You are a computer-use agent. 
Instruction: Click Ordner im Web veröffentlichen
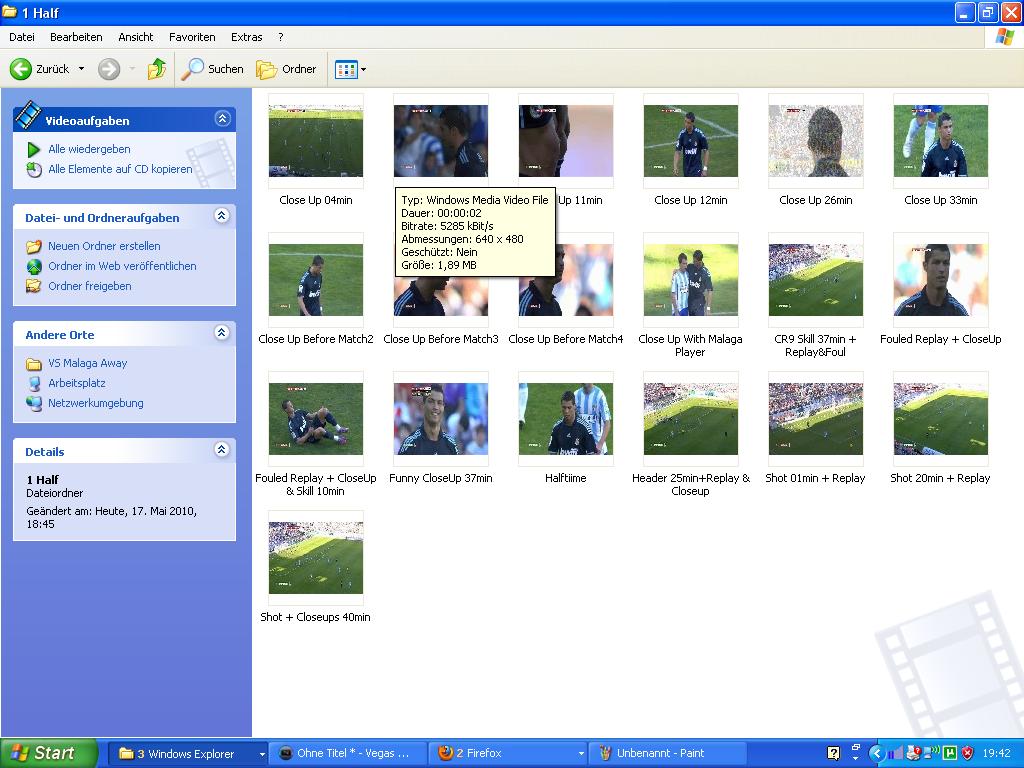tap(122, 266)
